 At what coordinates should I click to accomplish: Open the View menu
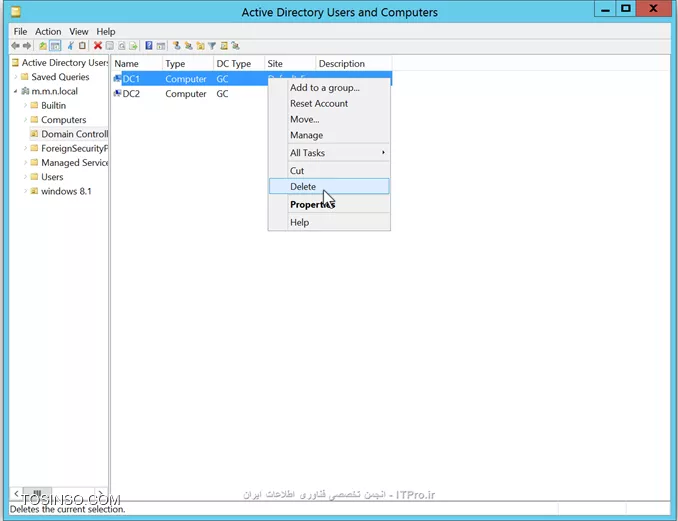coord(79,32)
